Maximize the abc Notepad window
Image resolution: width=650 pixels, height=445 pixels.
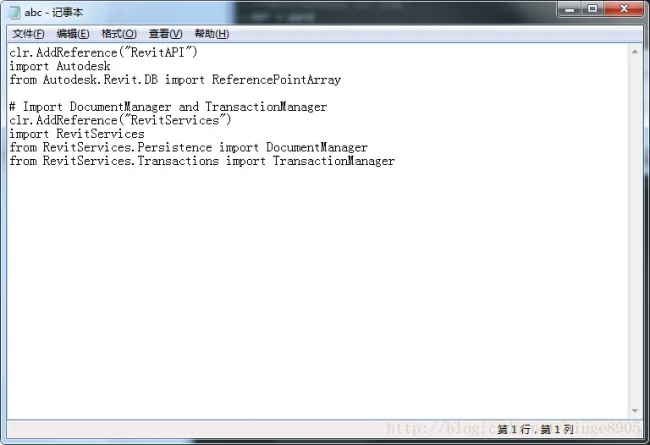592,9
